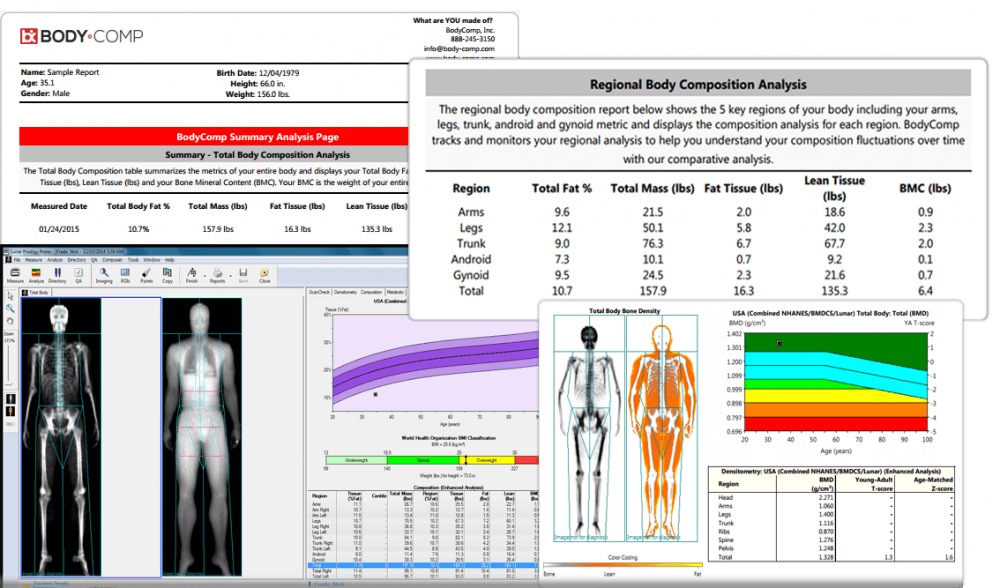The width and height of the screenshot is (1000, 588).
Task: Click the soft tissue body scan image
Action: 202,437
